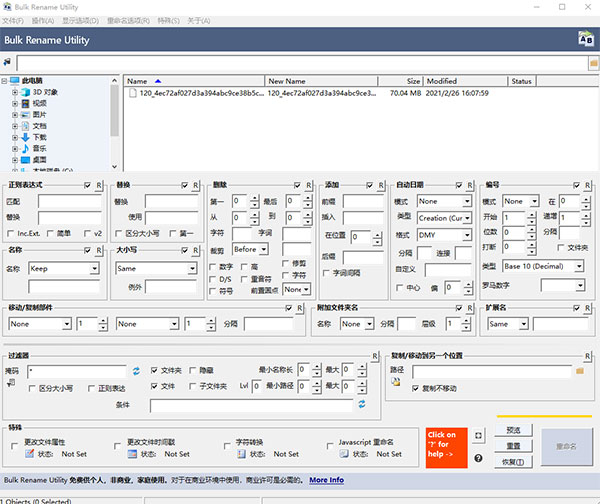Image resolution: width=600 pixels, height=504 pixels.
Task: Click the expand window square icon
Action: click(478, 435)
